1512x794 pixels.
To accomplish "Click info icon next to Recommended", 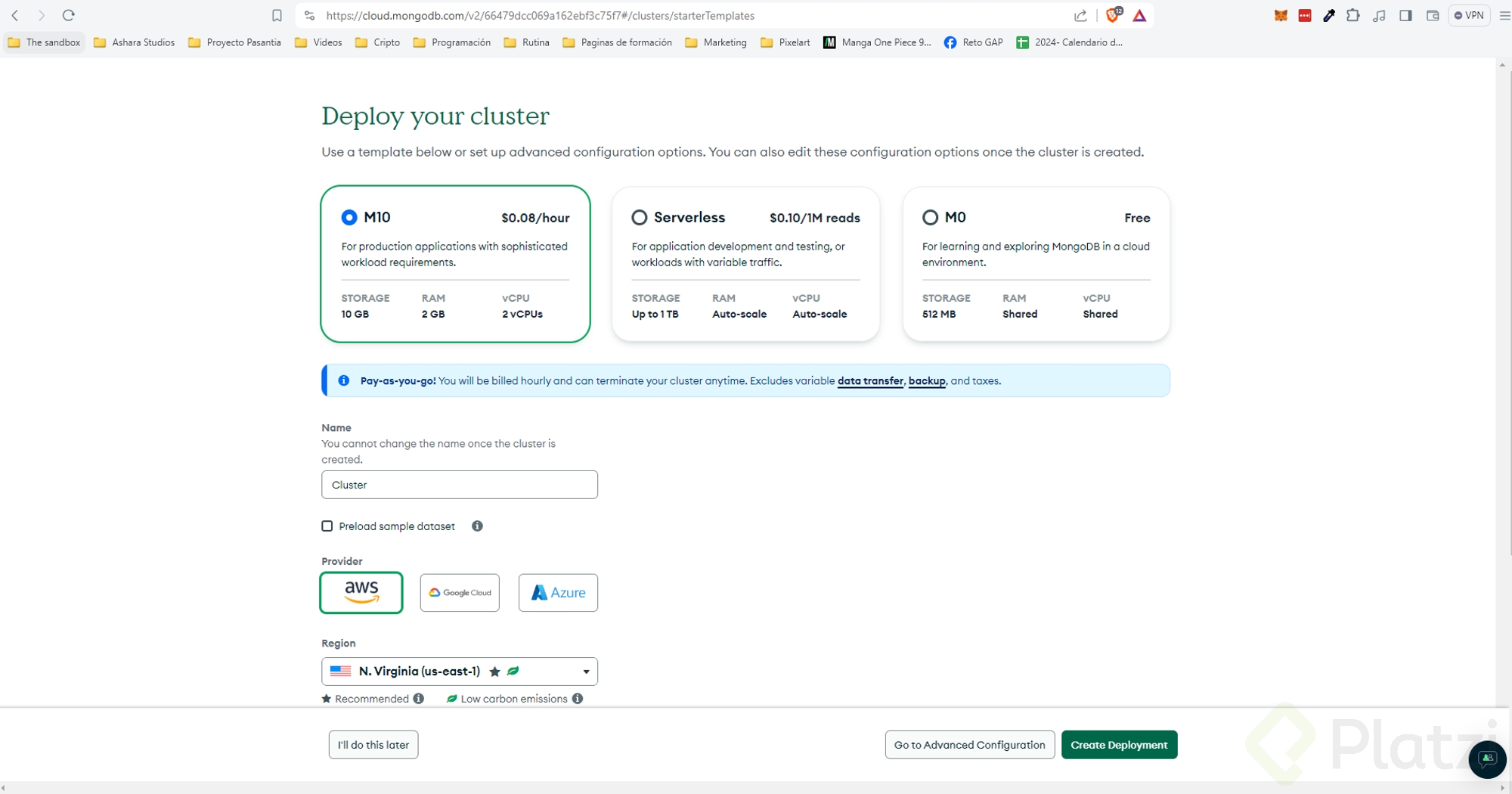I will click(x=419, y=699).
